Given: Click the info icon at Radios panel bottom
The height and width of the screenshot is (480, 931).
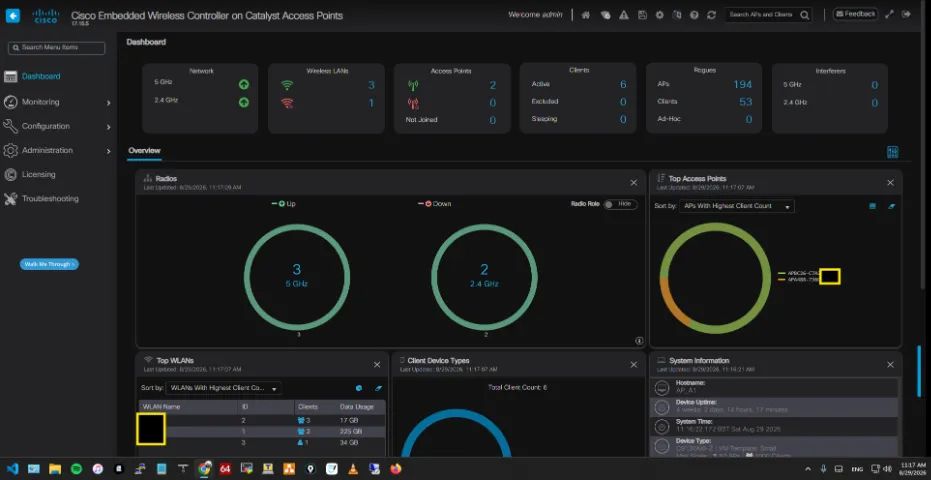Looking at the screenshot, I should [639, 340].
